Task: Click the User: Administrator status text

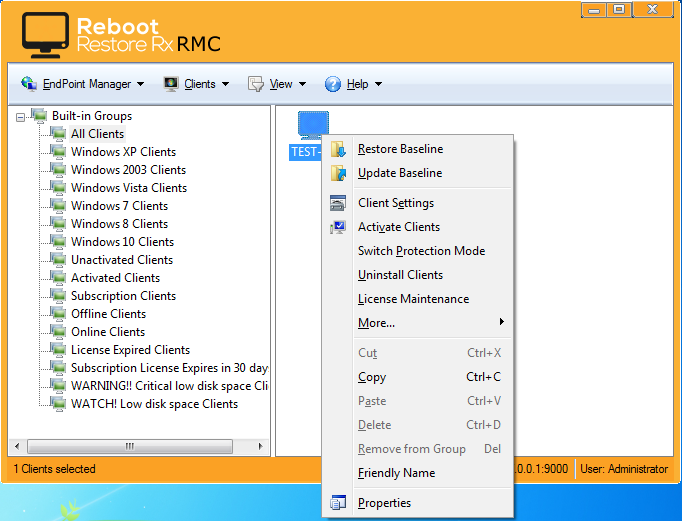Action: [x=624, y=469]
